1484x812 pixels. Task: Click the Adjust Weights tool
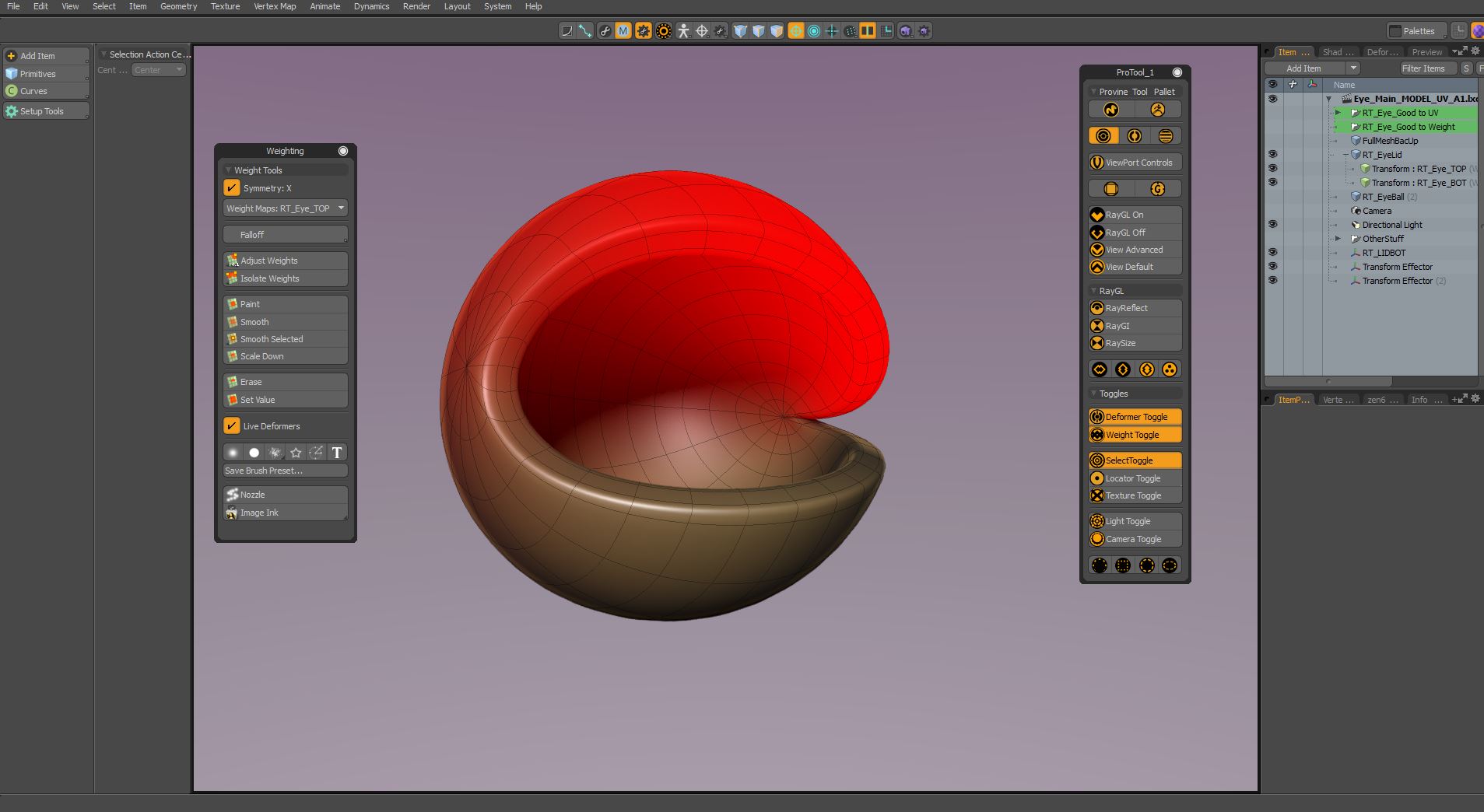click(285, 261)
